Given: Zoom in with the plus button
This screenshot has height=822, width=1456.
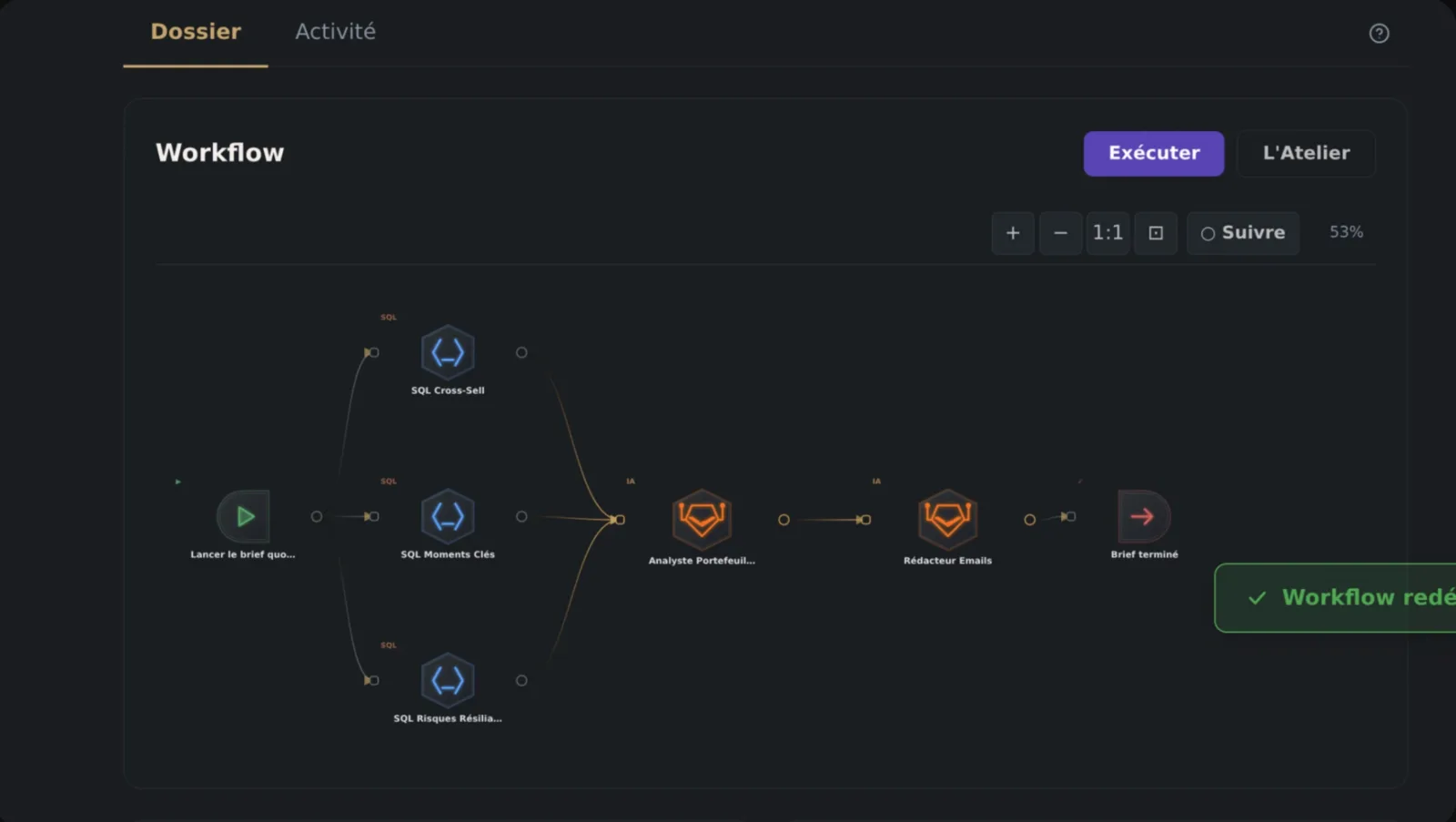Looking at the screenshot, I should pos(1012,233).
